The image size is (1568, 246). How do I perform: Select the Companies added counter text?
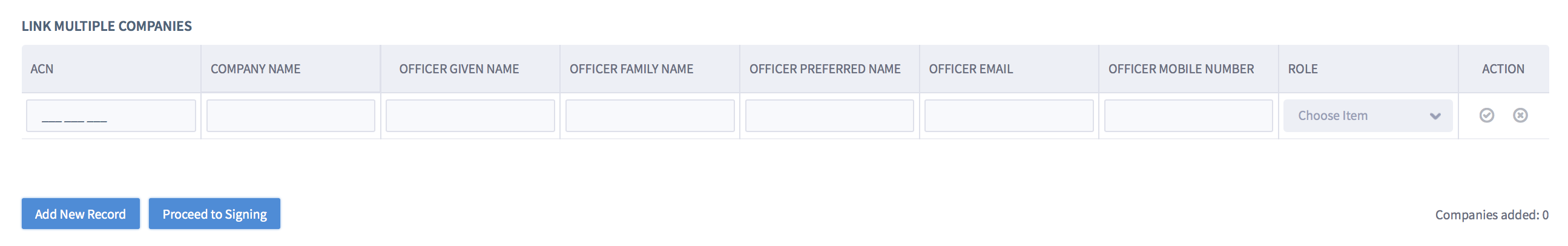point(1491,215)
